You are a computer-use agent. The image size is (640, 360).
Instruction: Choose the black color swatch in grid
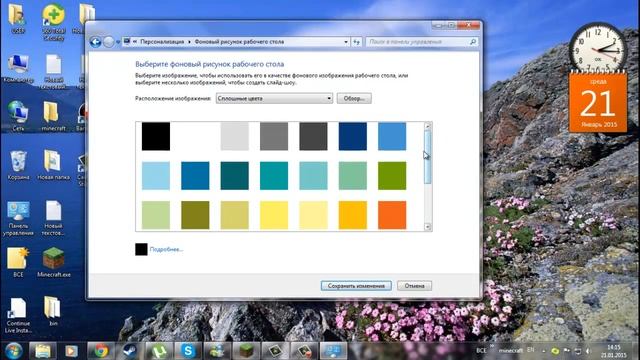point(156,136)
